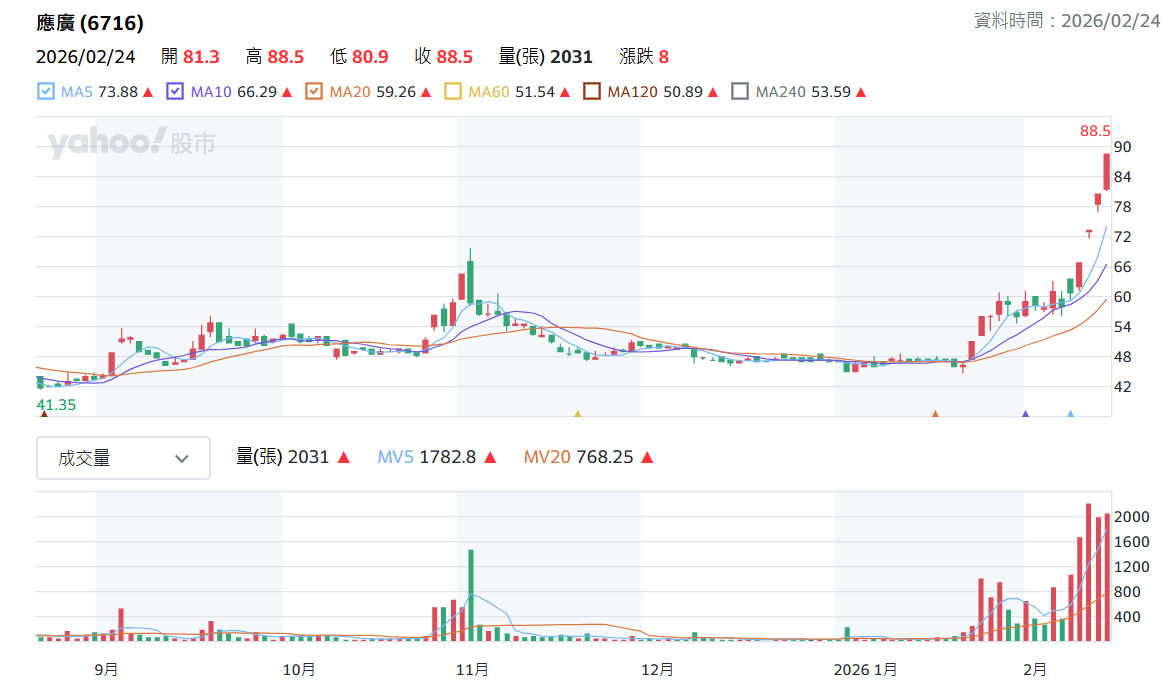Uncheck the MA20 moving average checkbox

(313, 92)
